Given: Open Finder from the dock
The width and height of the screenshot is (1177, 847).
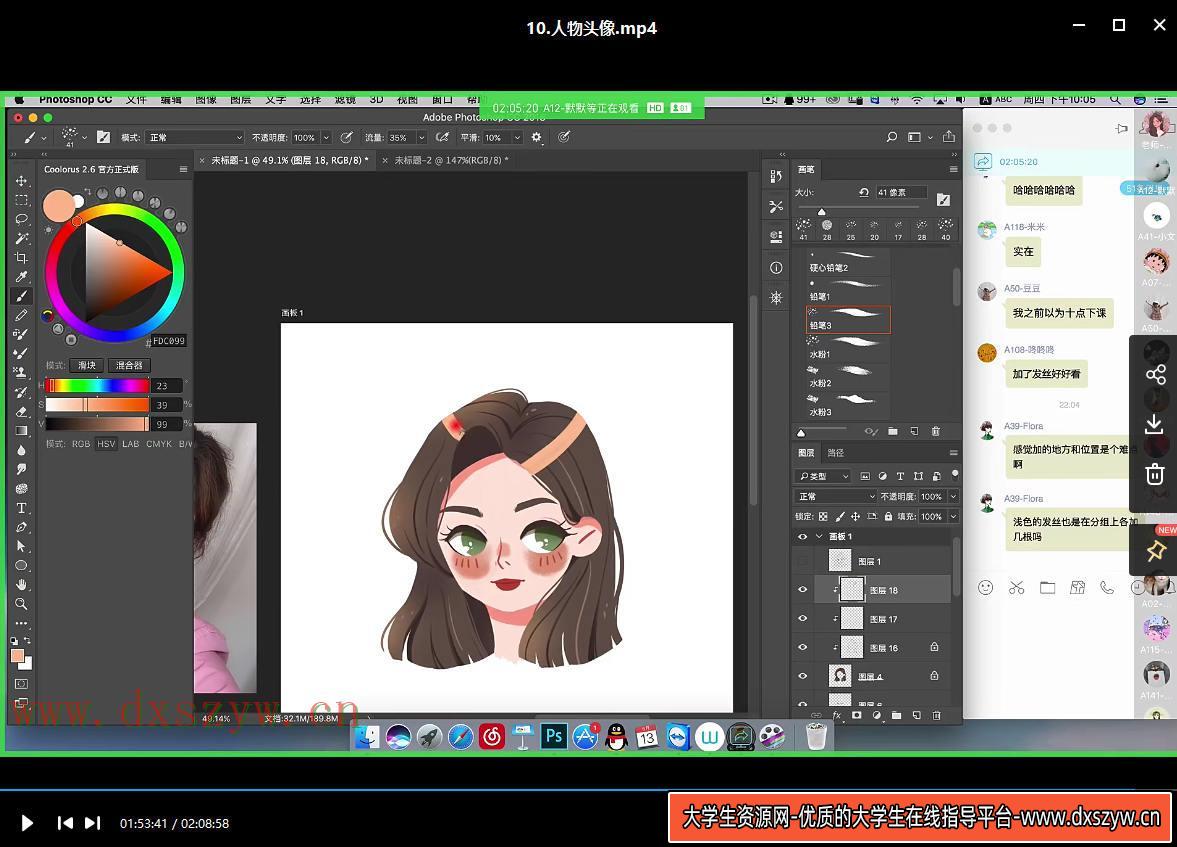Looking at the screenshot, I should 367,737.
